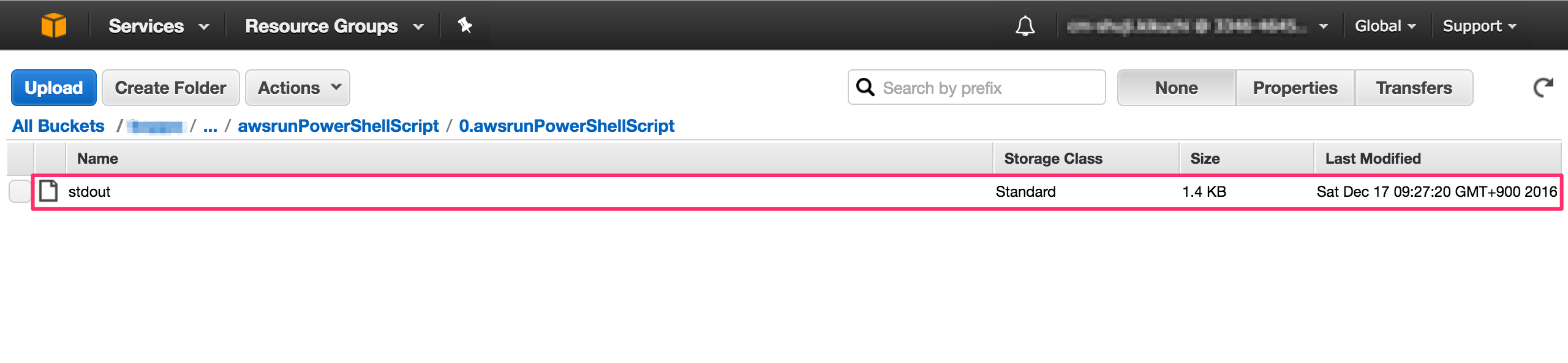
Task: Select the Properties panel button
Action: click(1294, 87)
